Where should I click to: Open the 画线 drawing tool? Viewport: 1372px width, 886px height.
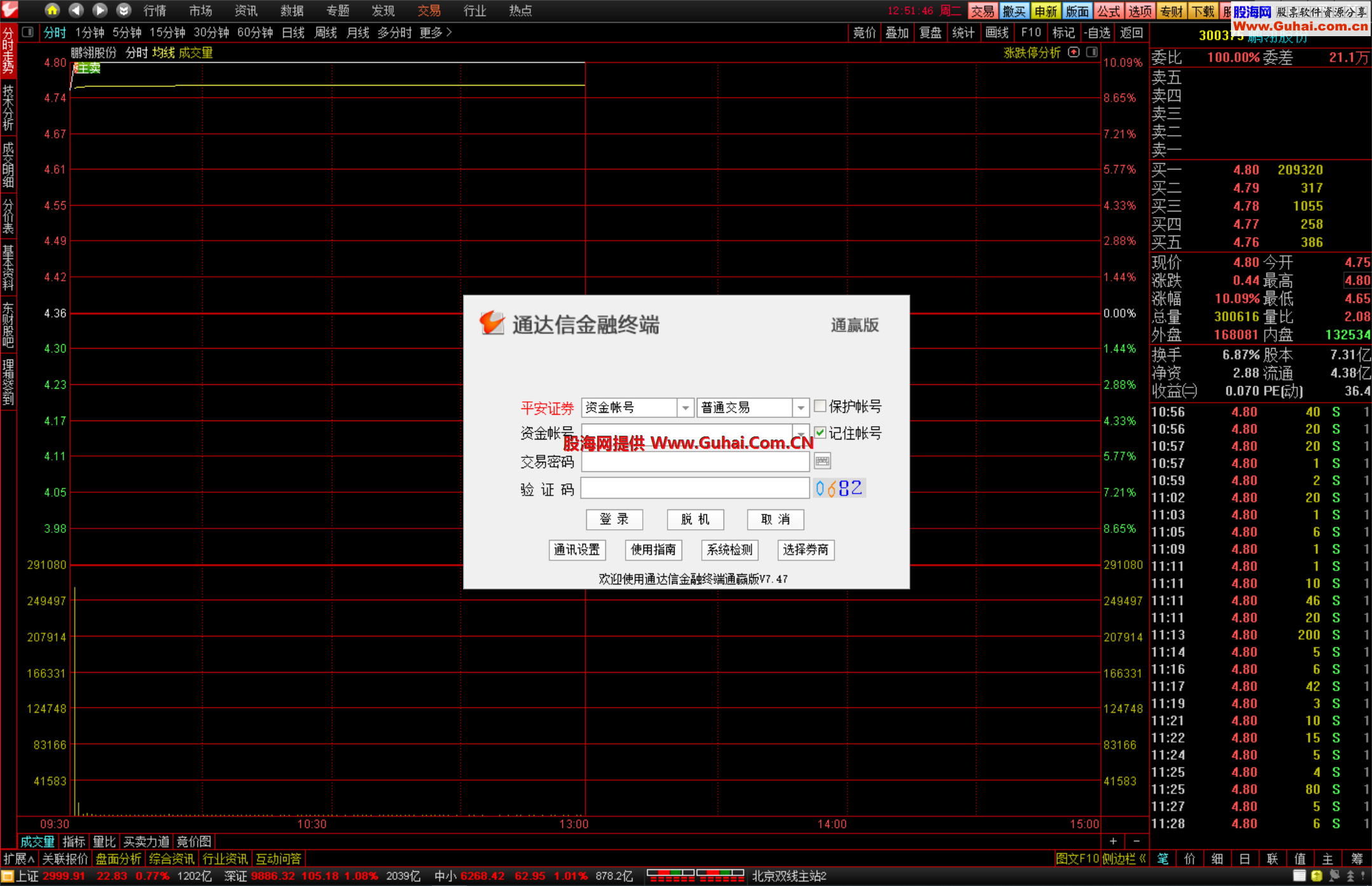(997, 32)
